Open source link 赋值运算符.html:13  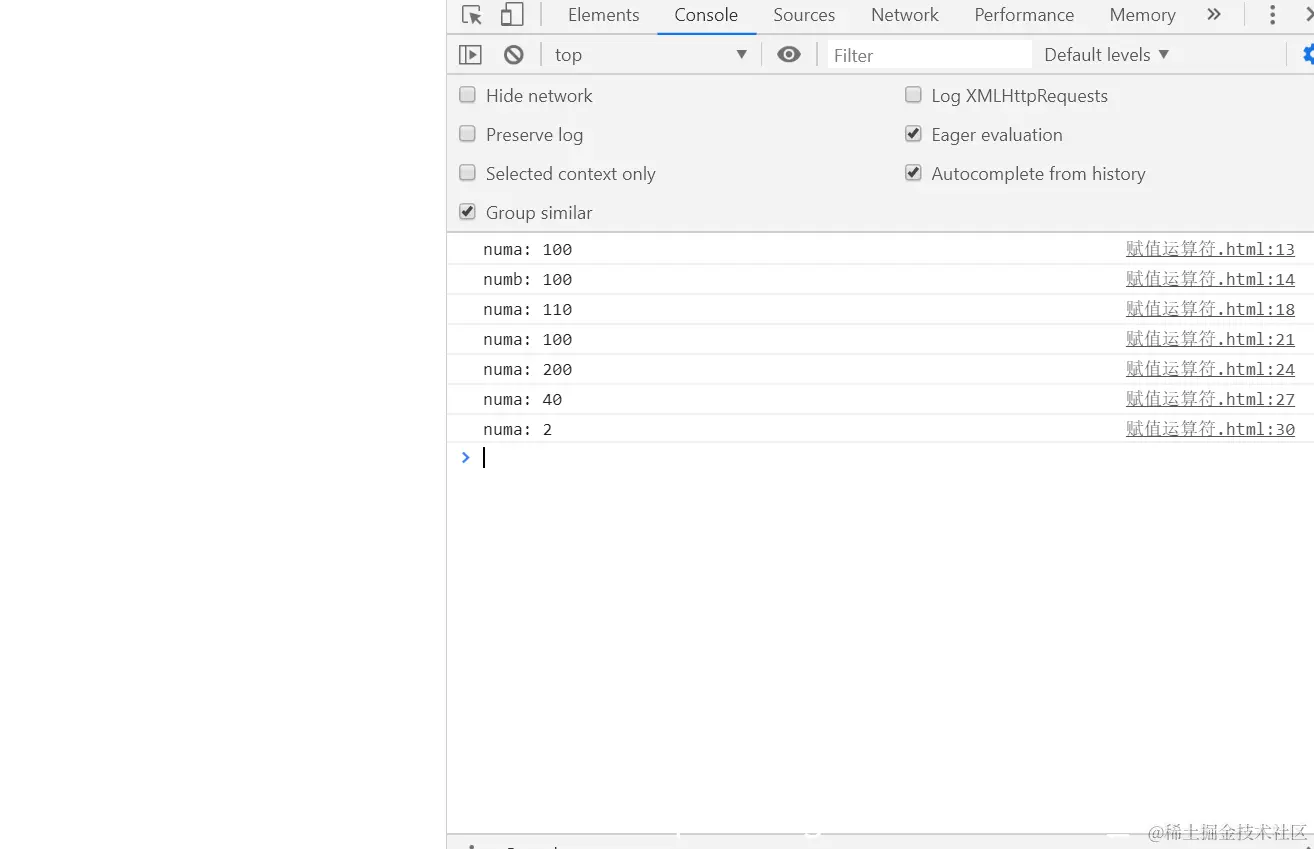pos(1210,249)
